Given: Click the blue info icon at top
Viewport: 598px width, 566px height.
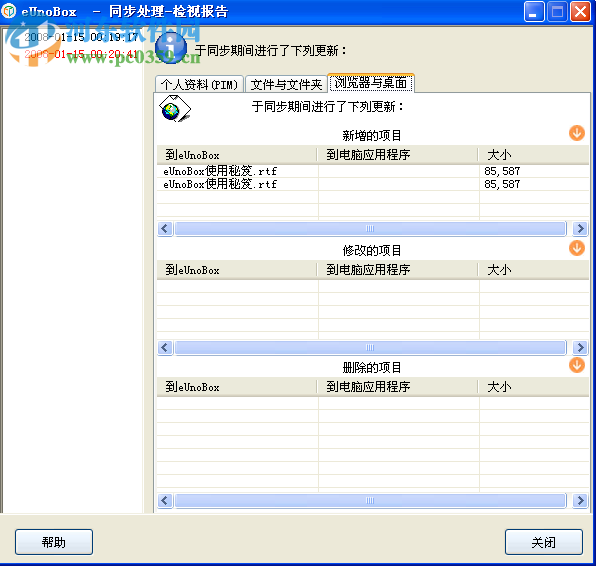Looking at the screenshot, I should coord(171,48).
